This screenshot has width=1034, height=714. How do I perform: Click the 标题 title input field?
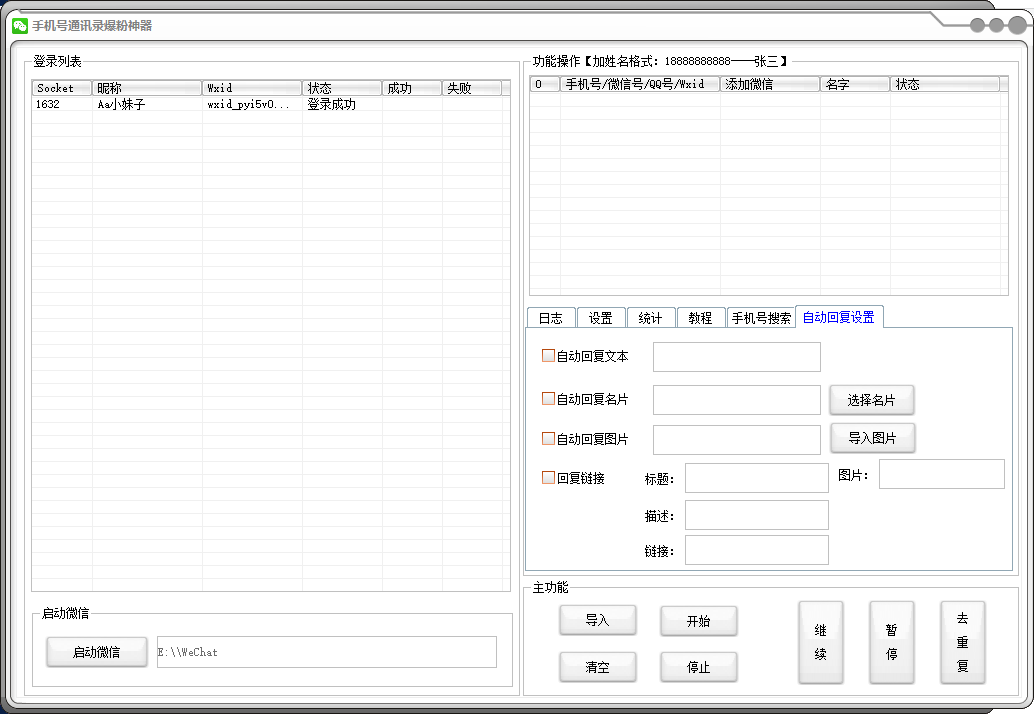tap(756, 477)
